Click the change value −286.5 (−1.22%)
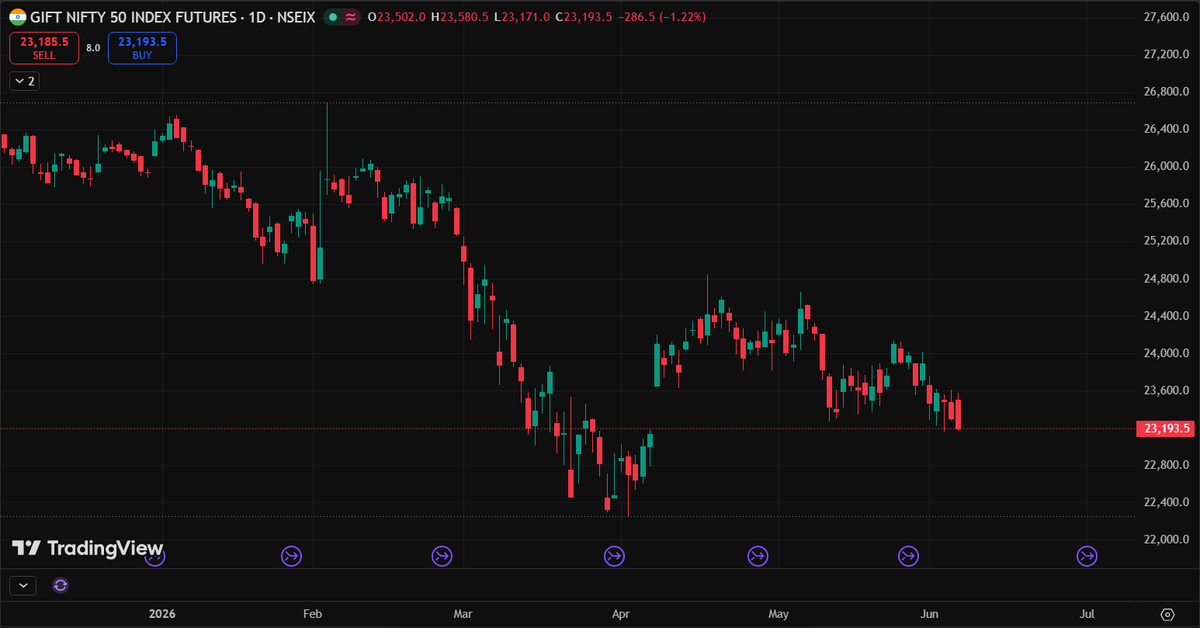The width and height of the screenshot is (1200, 628). (661, 17)
